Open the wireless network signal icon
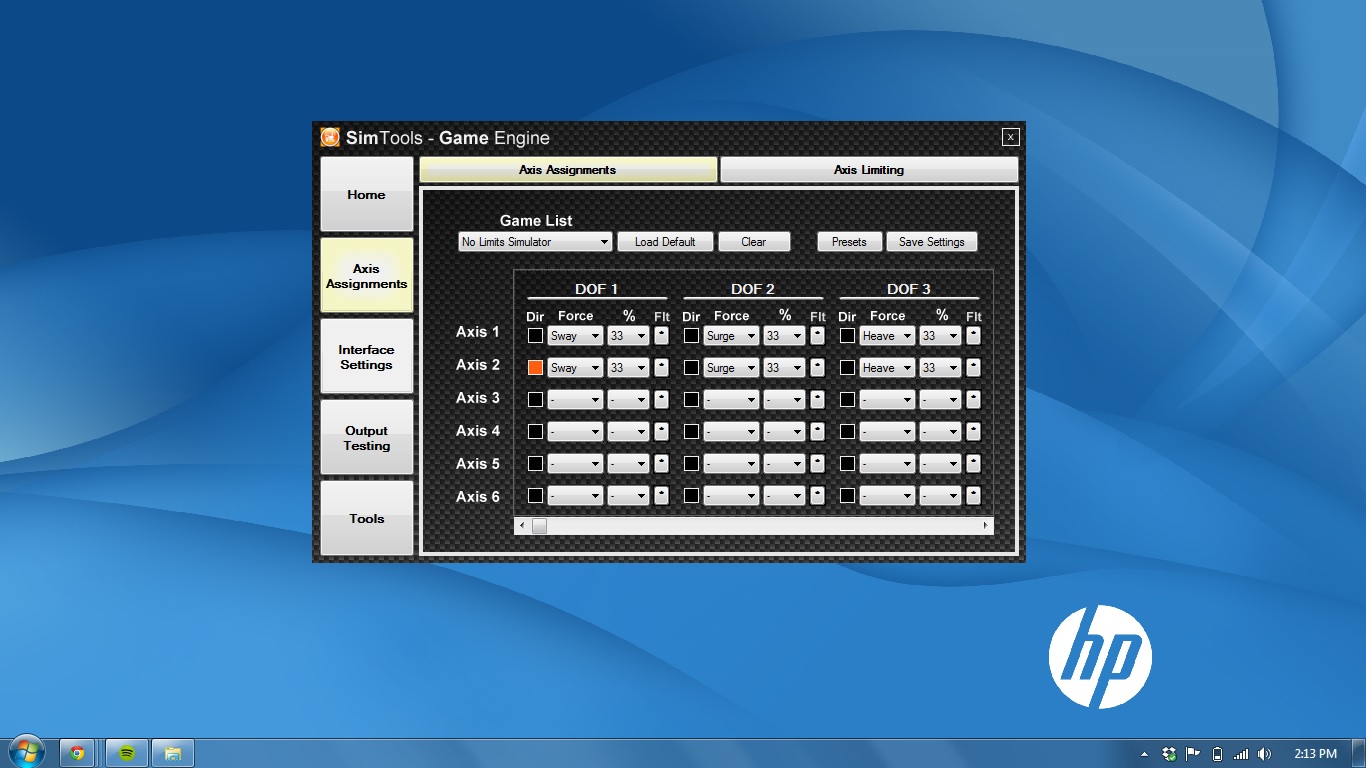Screen dimensions: 1366x768 (1241, 754)
